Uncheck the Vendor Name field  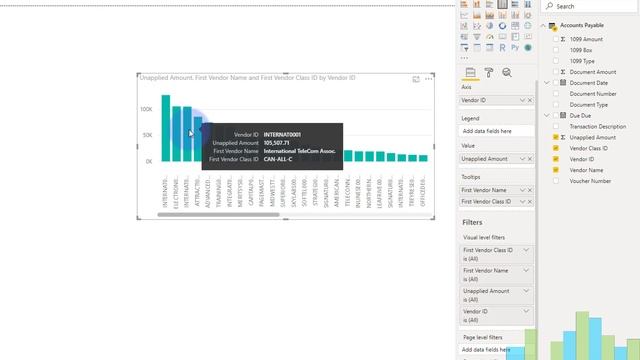(556, 170)
